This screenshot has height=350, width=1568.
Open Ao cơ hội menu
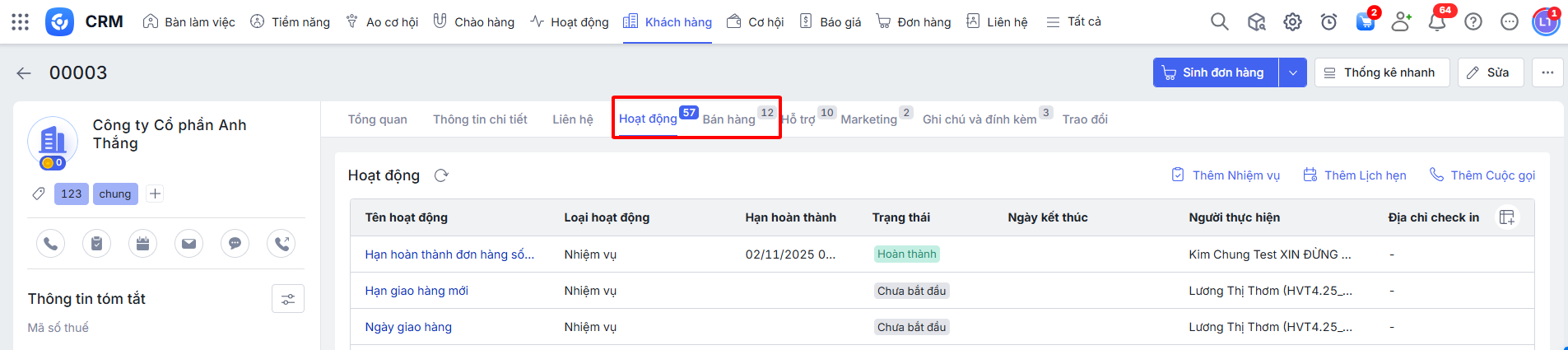click(x=382, y=22)
